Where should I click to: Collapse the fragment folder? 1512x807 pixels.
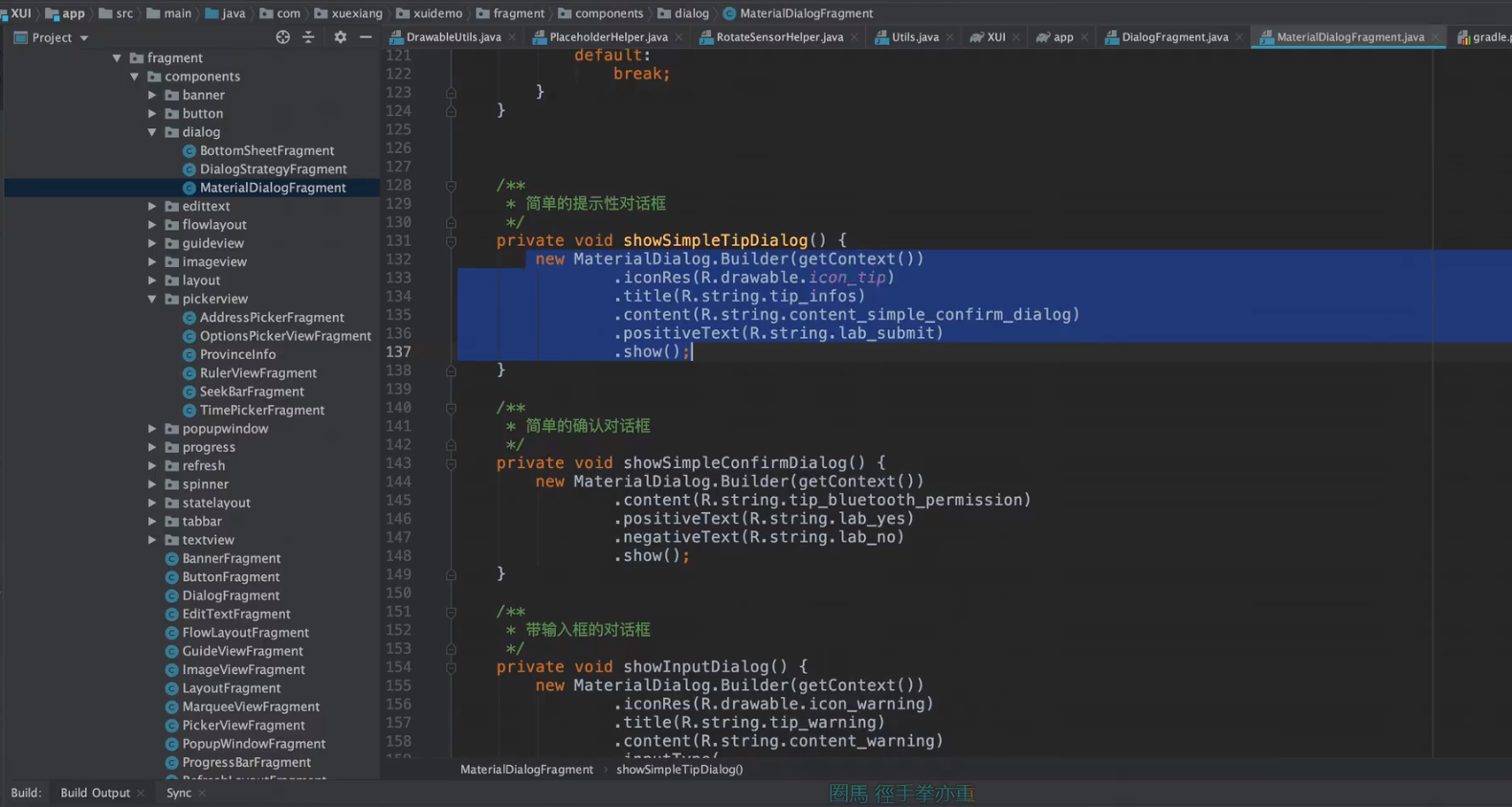117,58
